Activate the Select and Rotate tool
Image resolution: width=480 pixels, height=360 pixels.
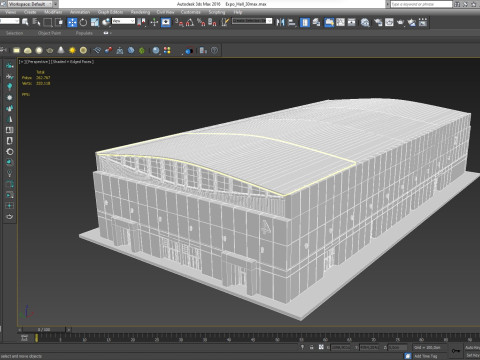pyautogui.click(x=83, y=22)
